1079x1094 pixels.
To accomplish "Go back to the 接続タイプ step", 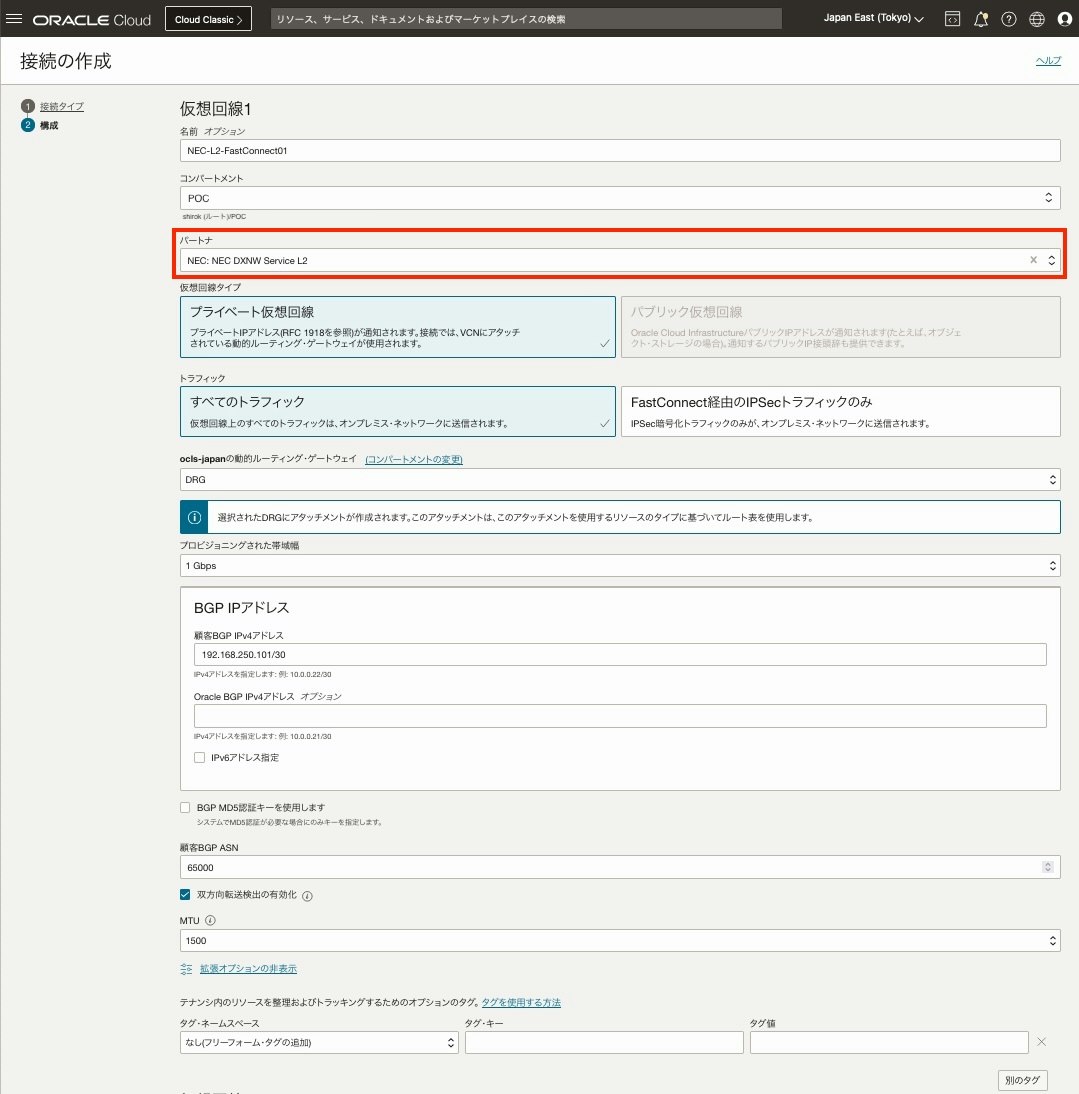I will (x=61, y=106).
